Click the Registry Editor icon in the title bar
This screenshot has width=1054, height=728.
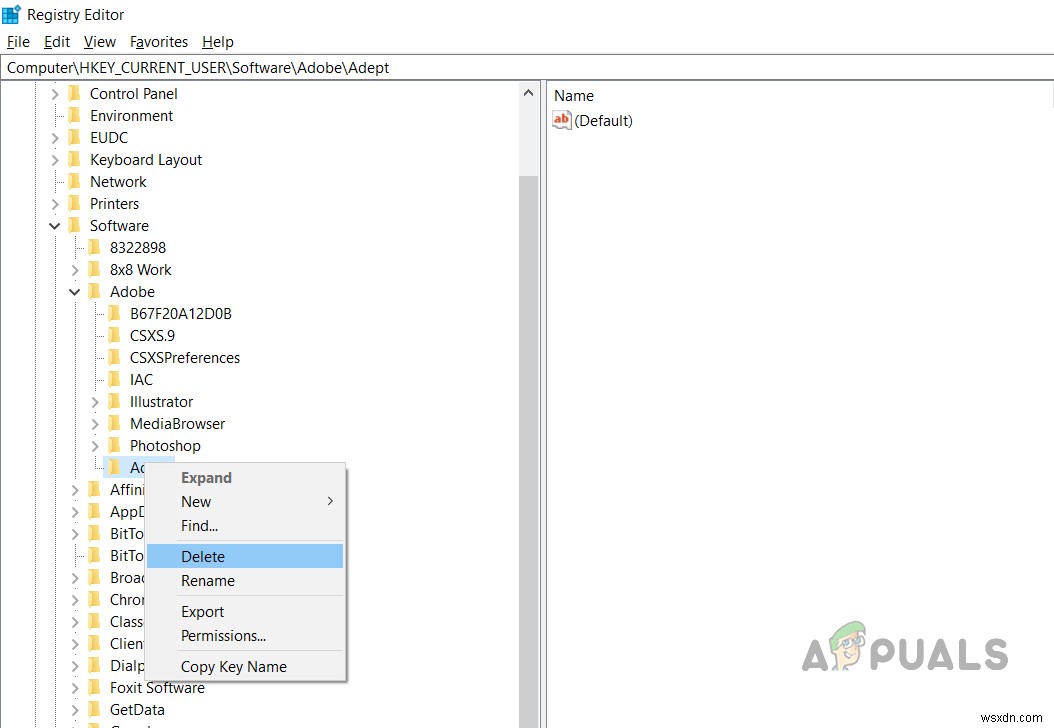pyautogui.click(x=11, y=14)
